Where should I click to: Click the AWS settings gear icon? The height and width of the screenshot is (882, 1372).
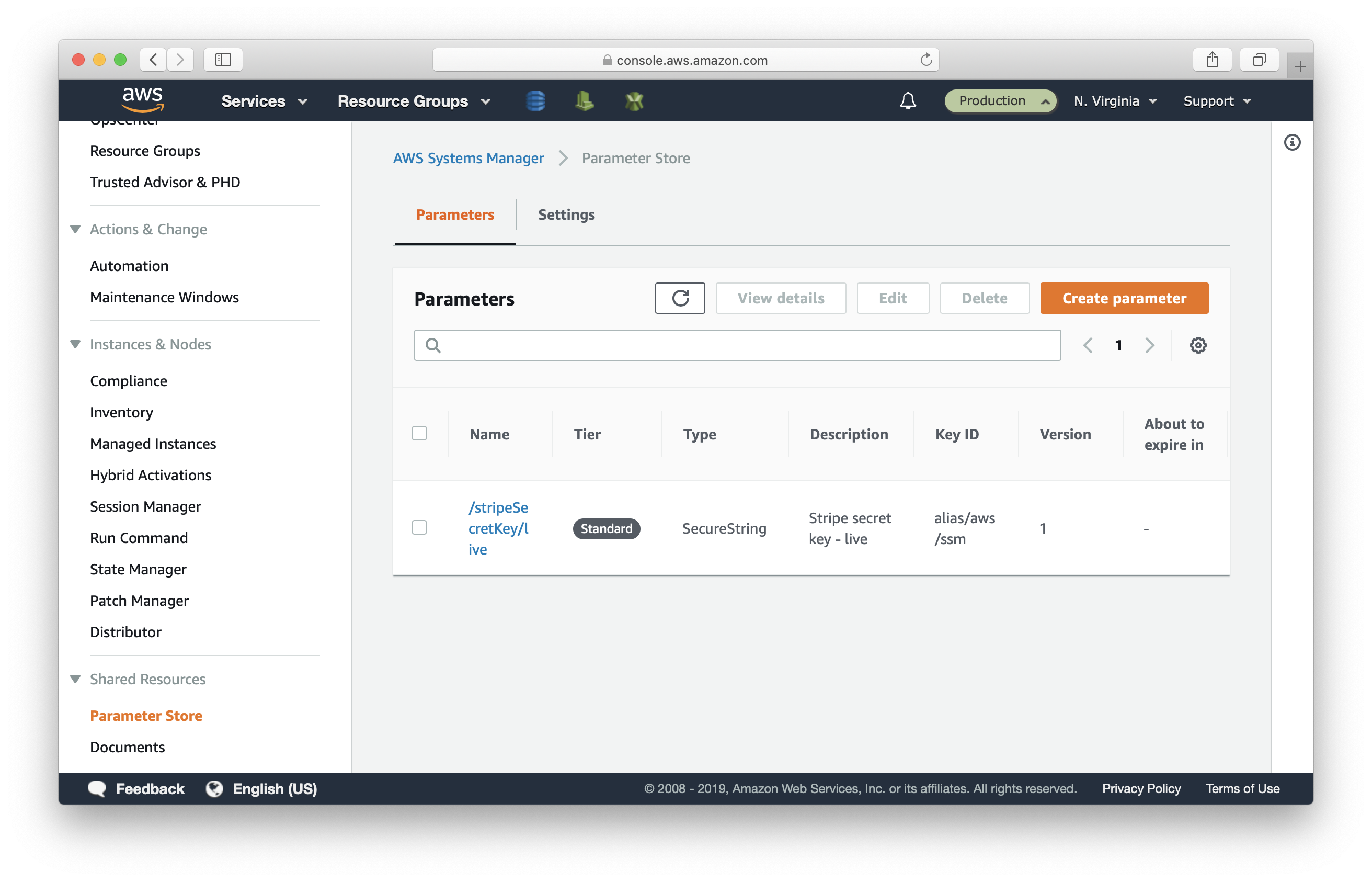[1198, 345]
